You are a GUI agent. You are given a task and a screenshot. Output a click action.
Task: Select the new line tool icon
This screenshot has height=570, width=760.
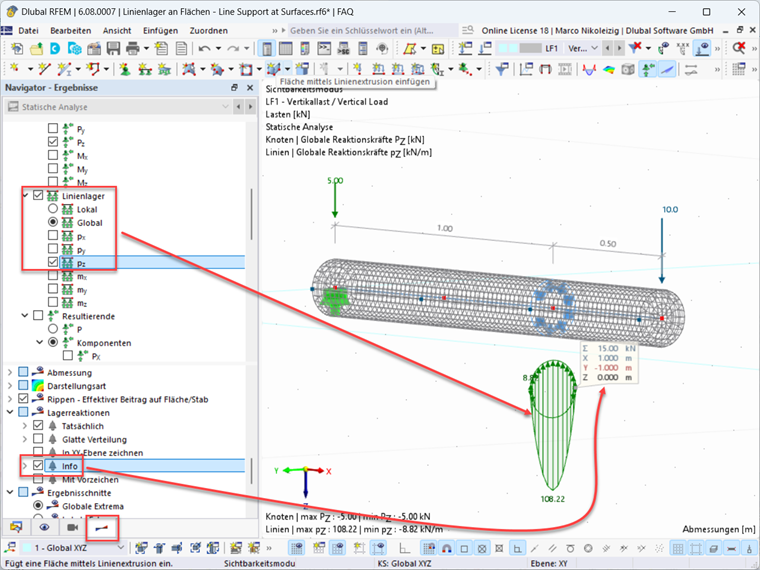click(x=44, y=69)
